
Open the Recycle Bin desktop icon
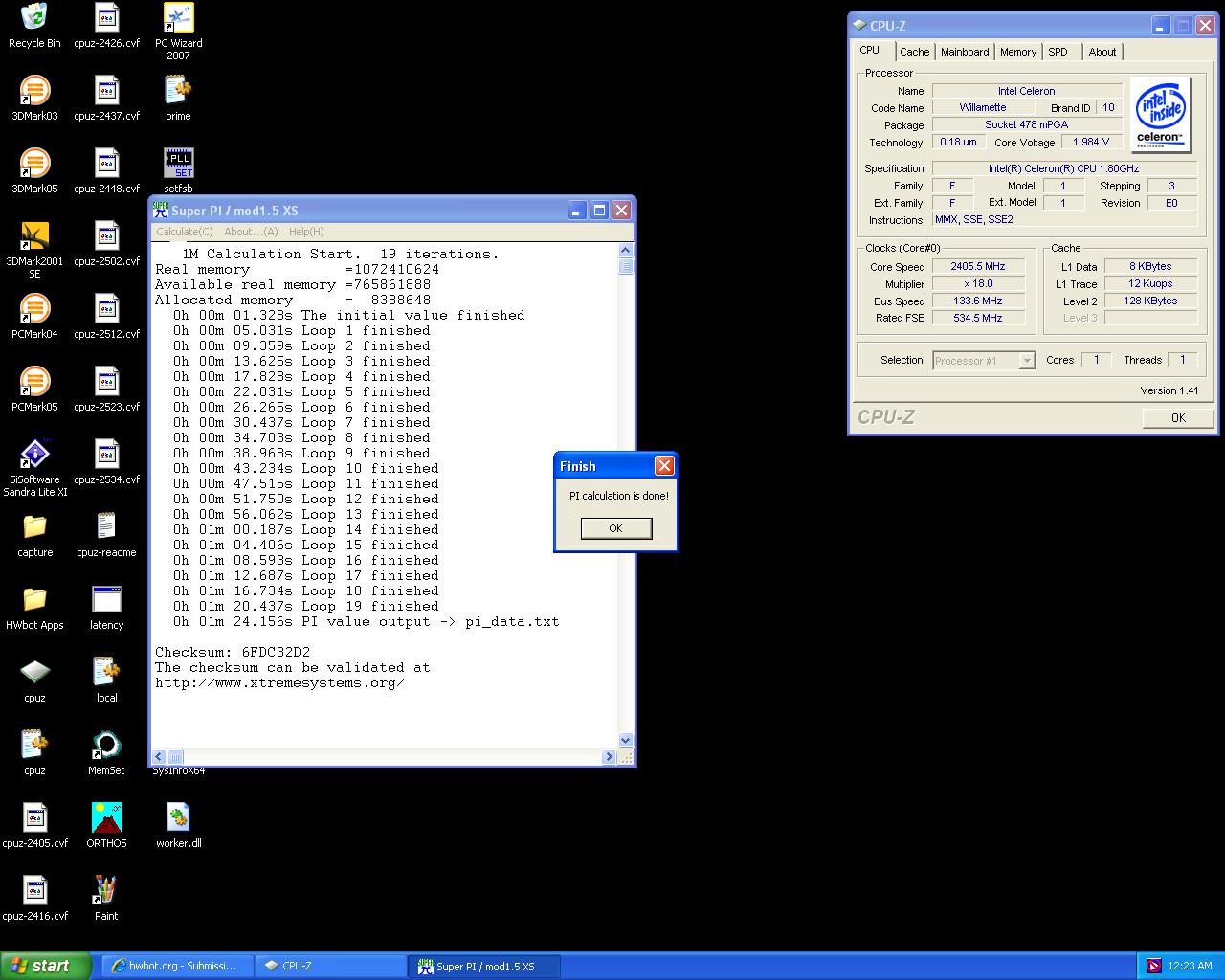point(34,26)
